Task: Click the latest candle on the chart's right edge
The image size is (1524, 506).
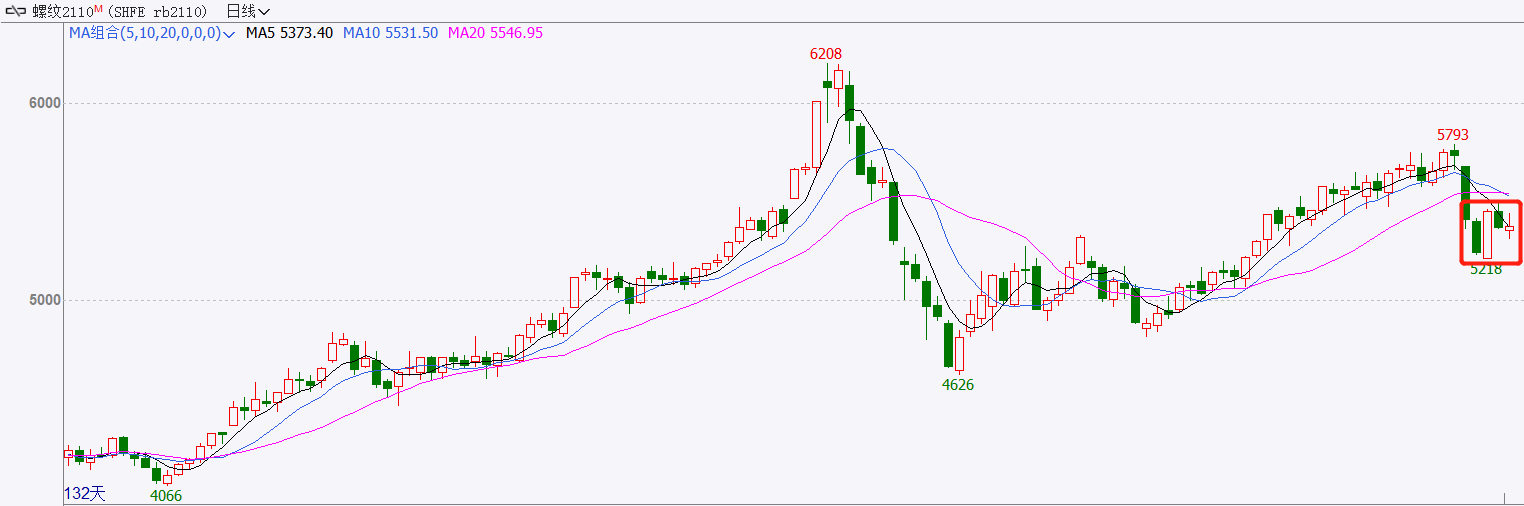Action: pos(1509,228)
